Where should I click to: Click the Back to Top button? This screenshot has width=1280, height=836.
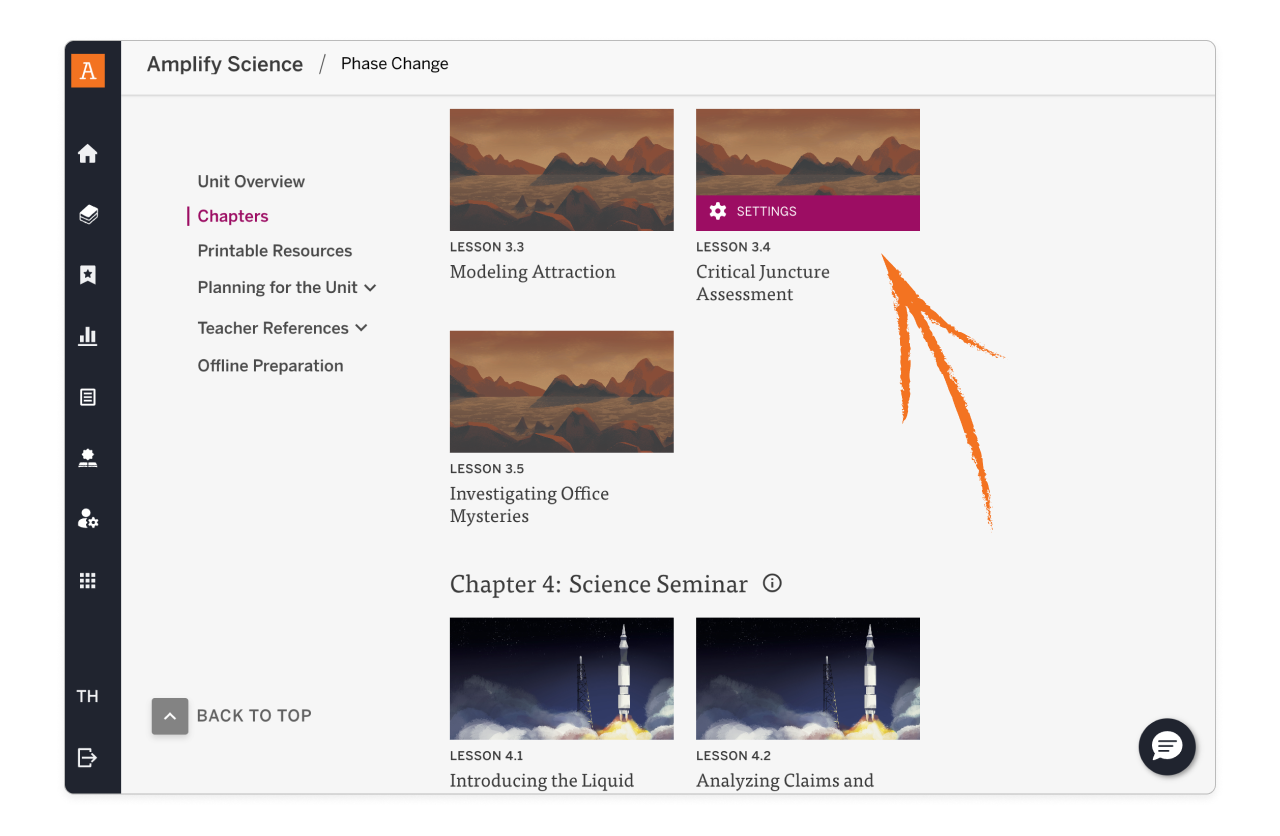(x=170, y=716)
